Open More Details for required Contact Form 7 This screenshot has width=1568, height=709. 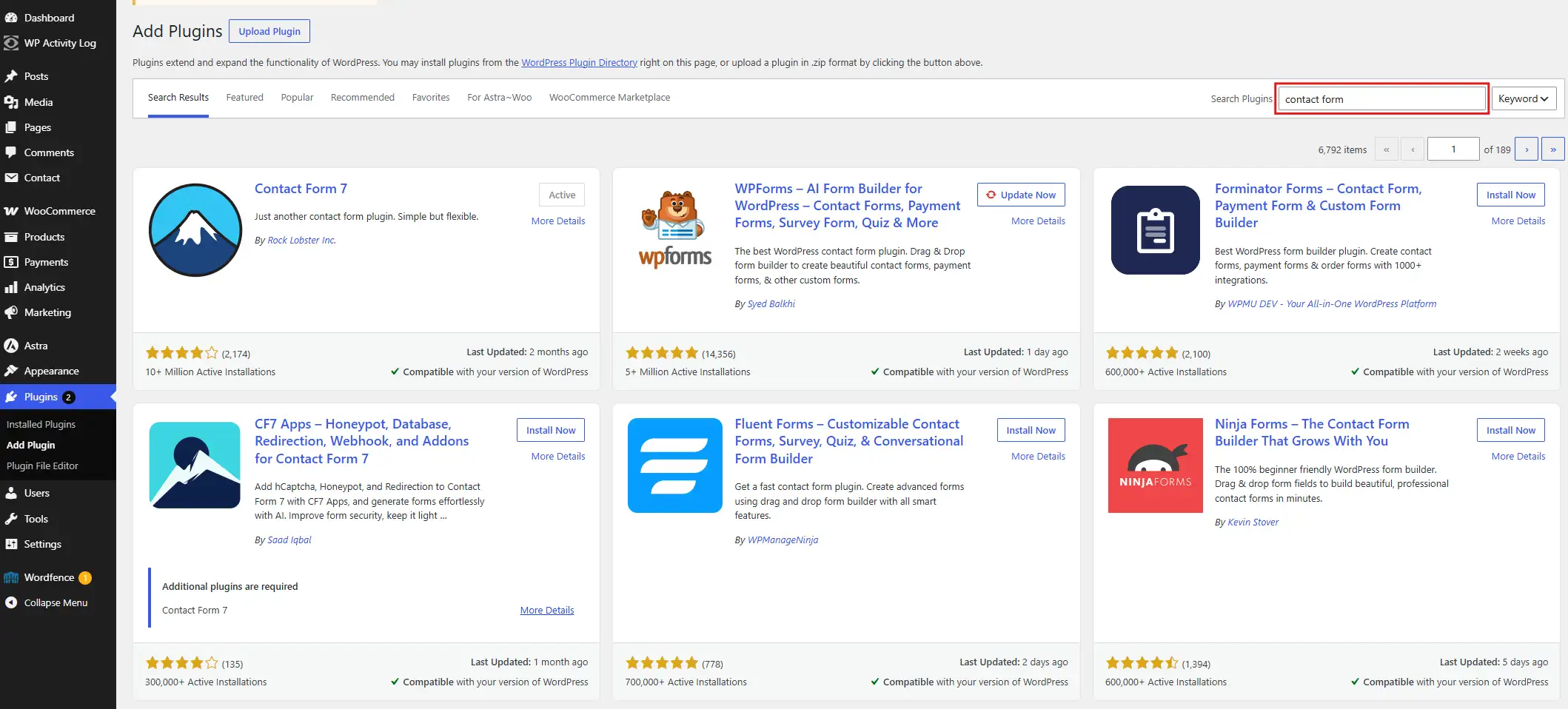click(x=547, y=611)
